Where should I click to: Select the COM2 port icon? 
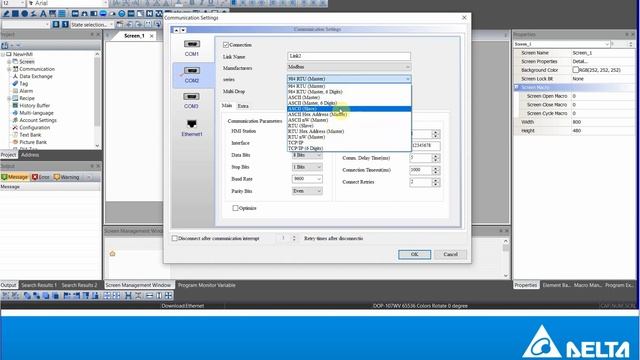[x=191, y=71]
